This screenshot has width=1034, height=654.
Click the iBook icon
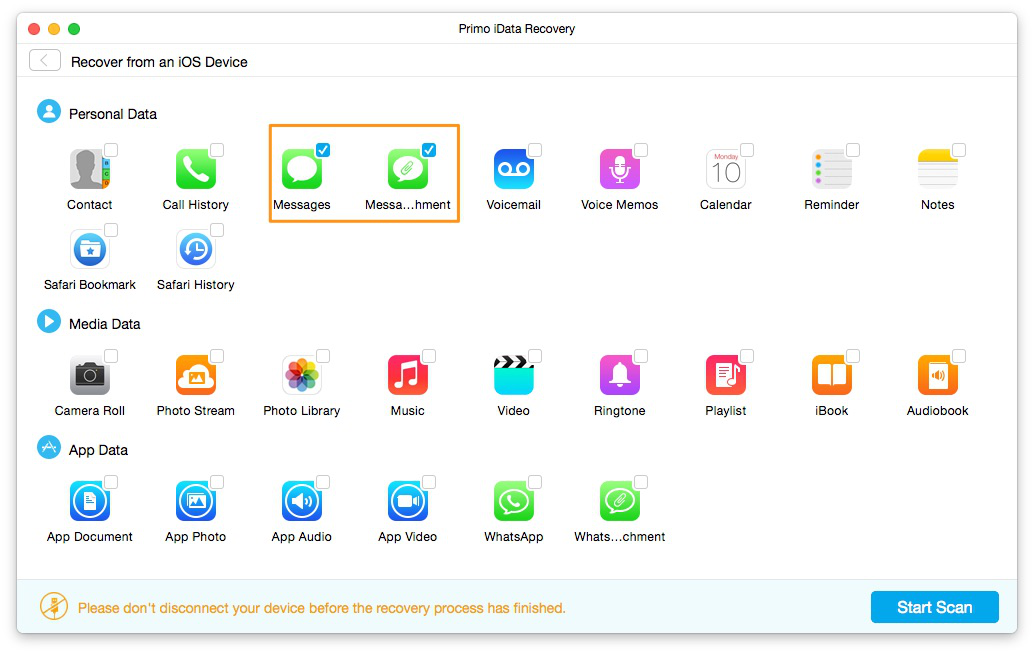click(832, 375)
